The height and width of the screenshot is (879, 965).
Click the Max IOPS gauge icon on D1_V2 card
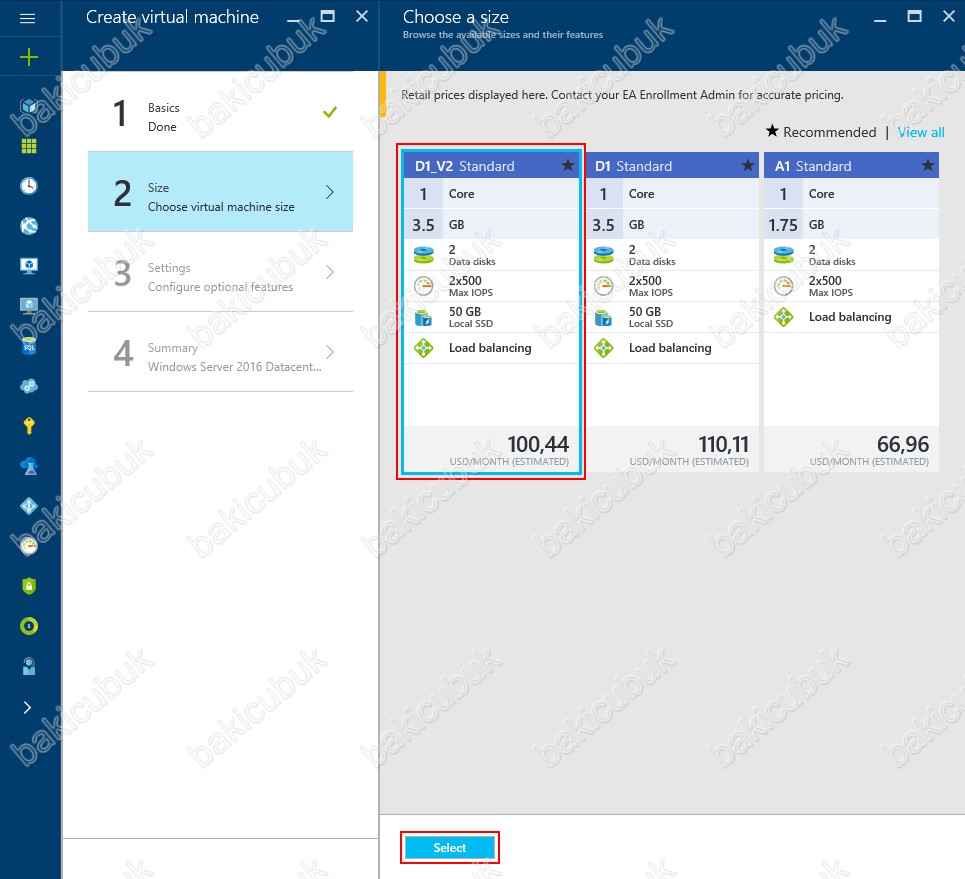tap(423, 286)
